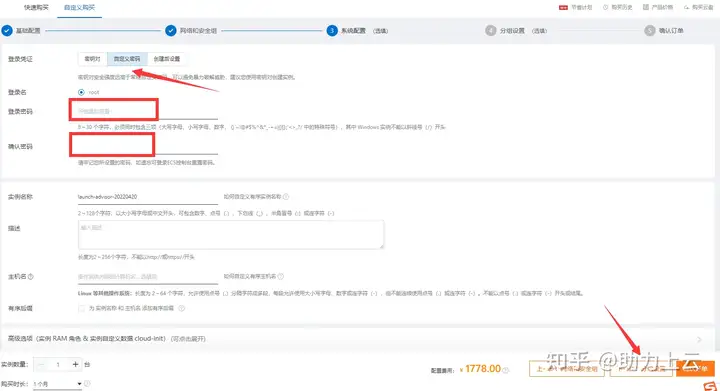This screenshot has height=391, width=720.
Task: Click the help icon beside the purchase duration dropdown
Action: 87,384
